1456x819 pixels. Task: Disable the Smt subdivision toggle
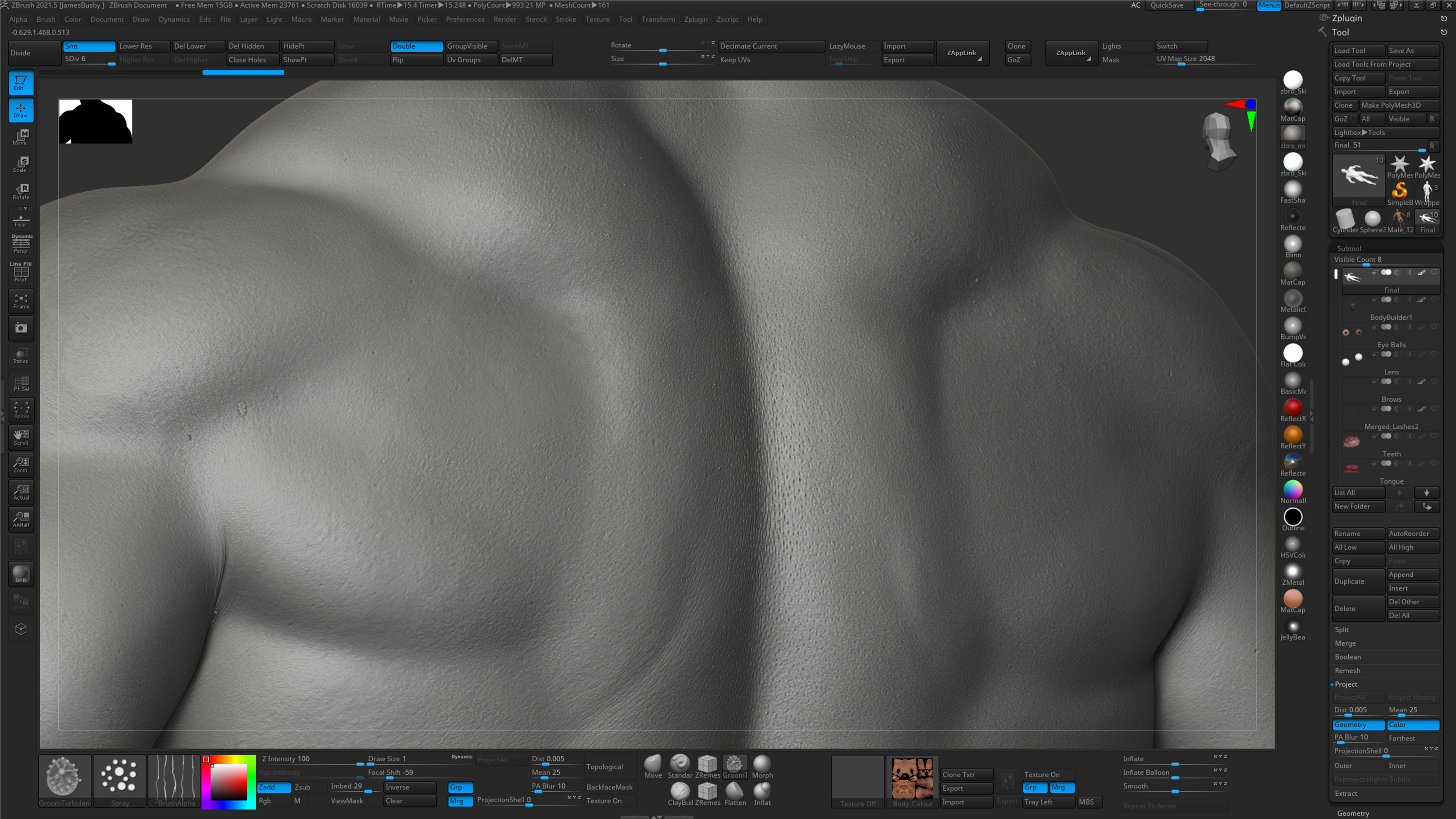(x=89, y=46)
